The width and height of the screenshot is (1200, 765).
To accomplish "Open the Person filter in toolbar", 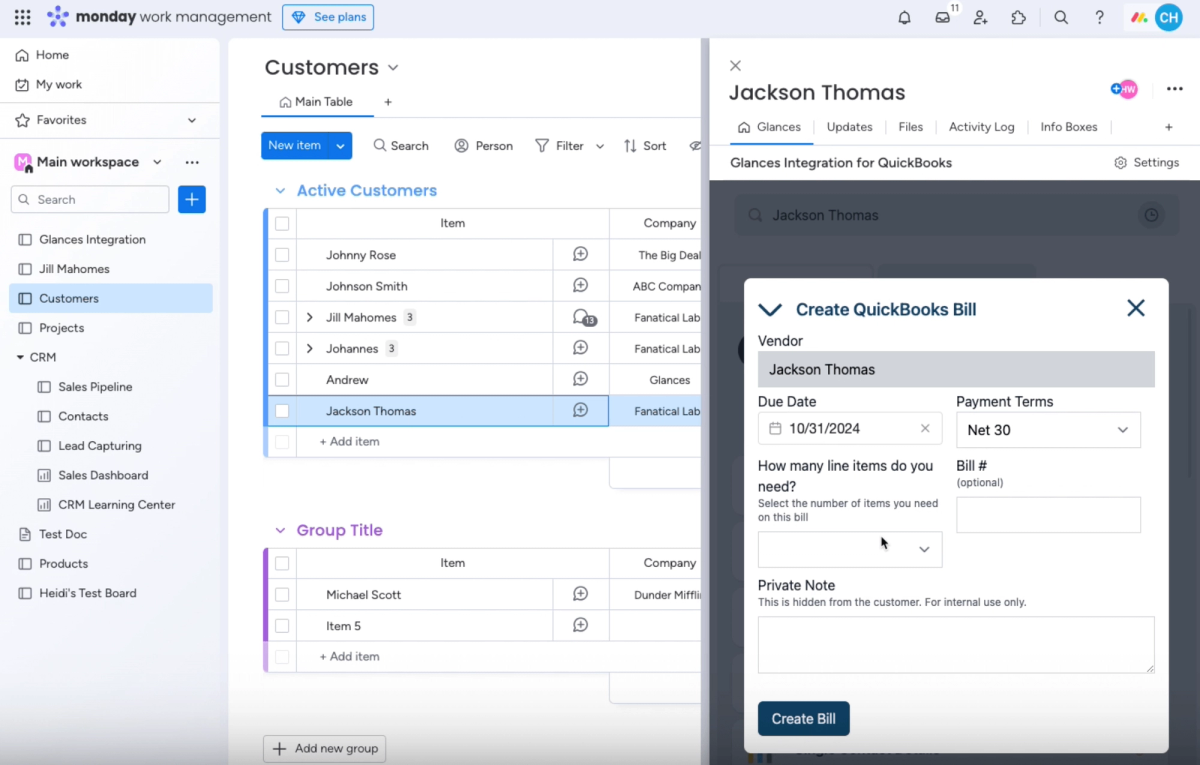I will pyautogui.click(x=483, y=146).
